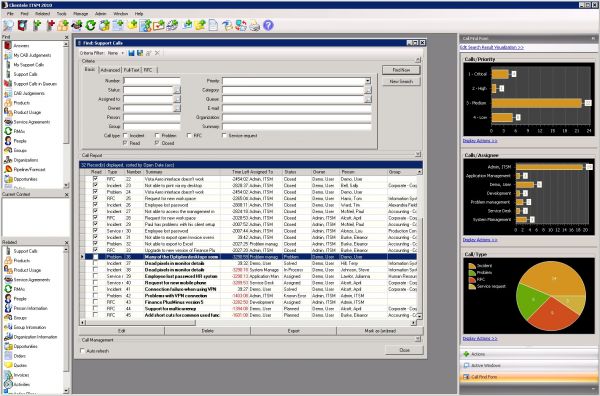Collapse the Criteria section
This screenshot has height=396, width=600.
point(418,60)
